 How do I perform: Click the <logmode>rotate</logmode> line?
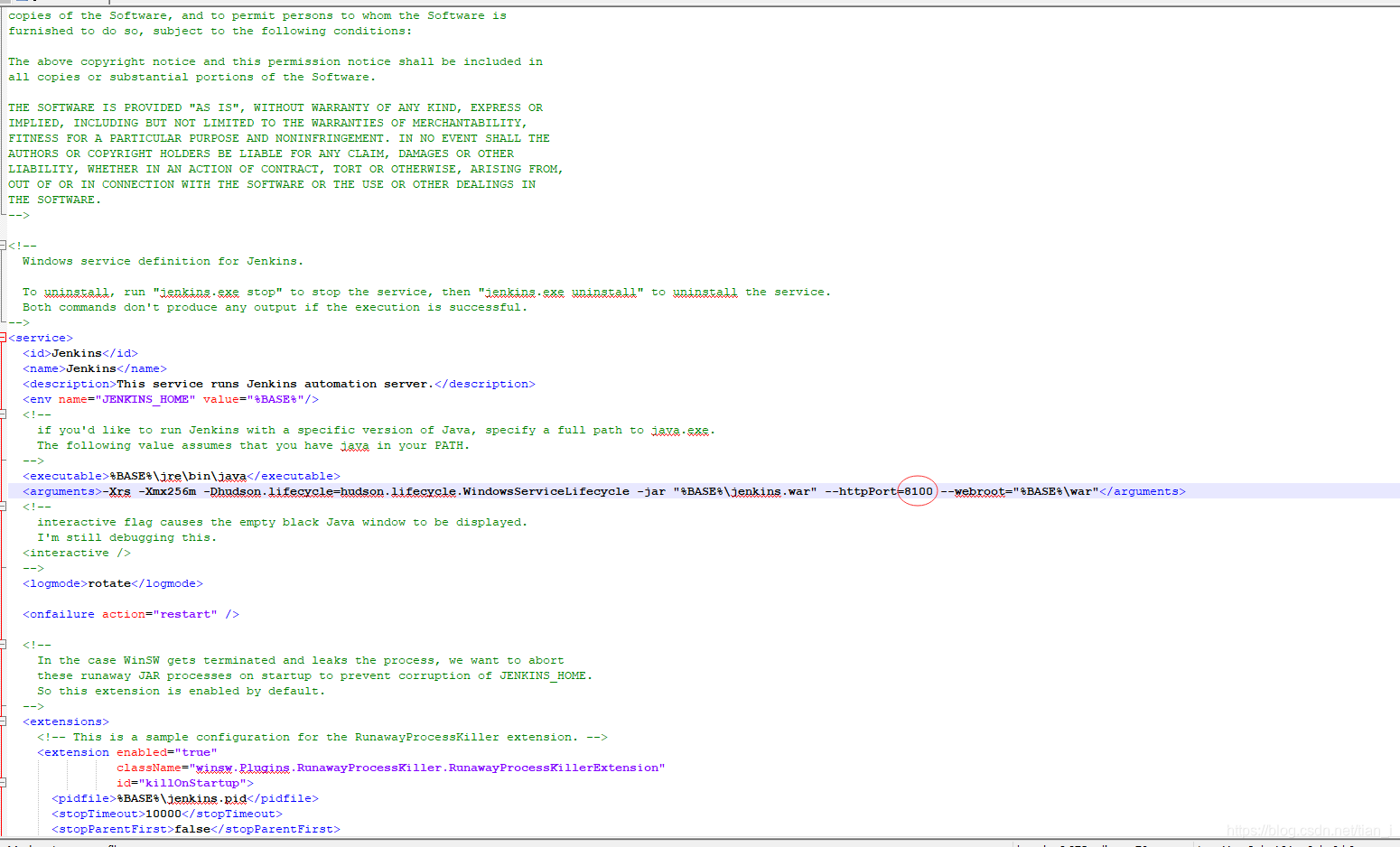pos(113,583)
